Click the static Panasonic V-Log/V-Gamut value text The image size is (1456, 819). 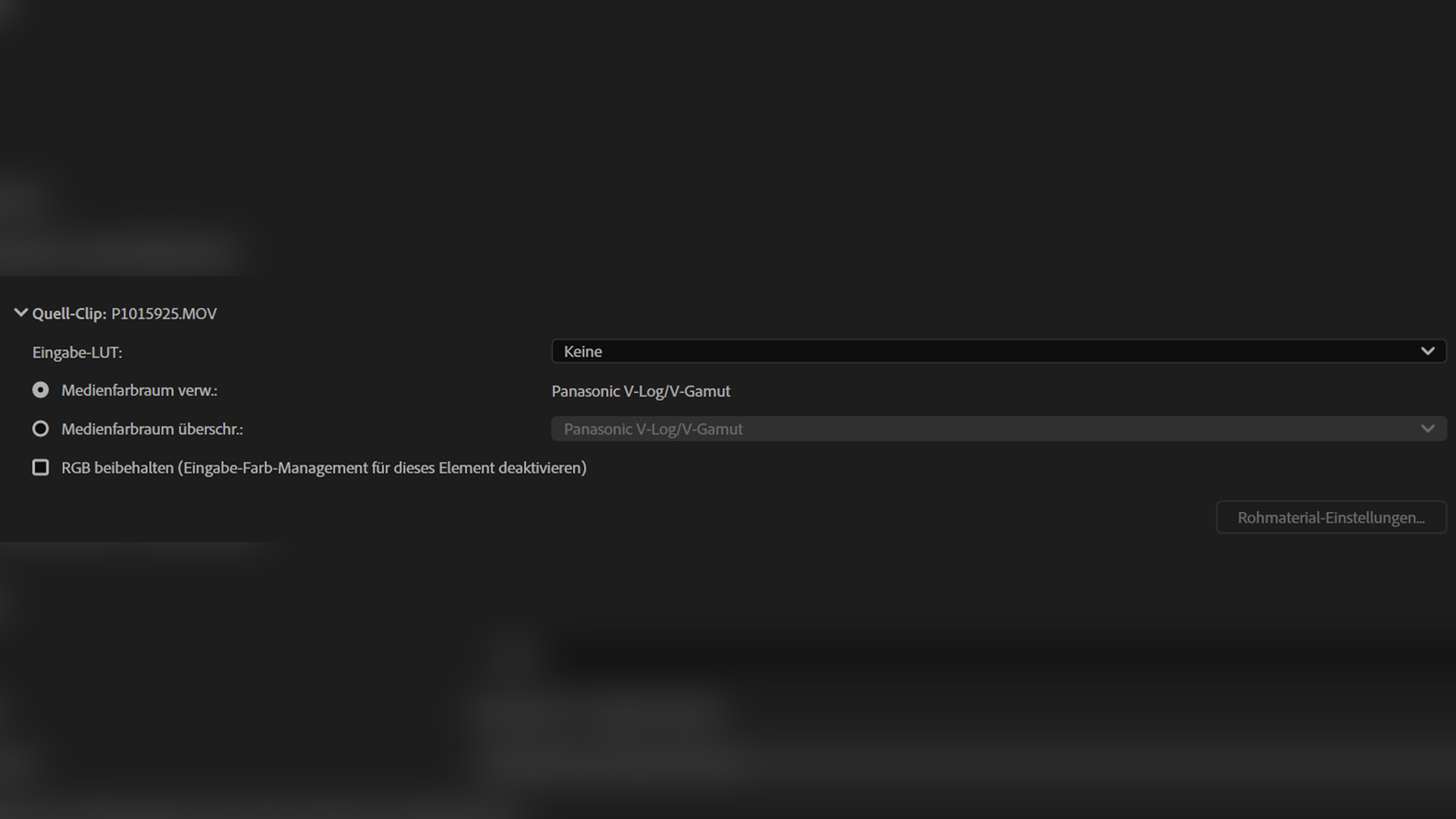[641, 391]
